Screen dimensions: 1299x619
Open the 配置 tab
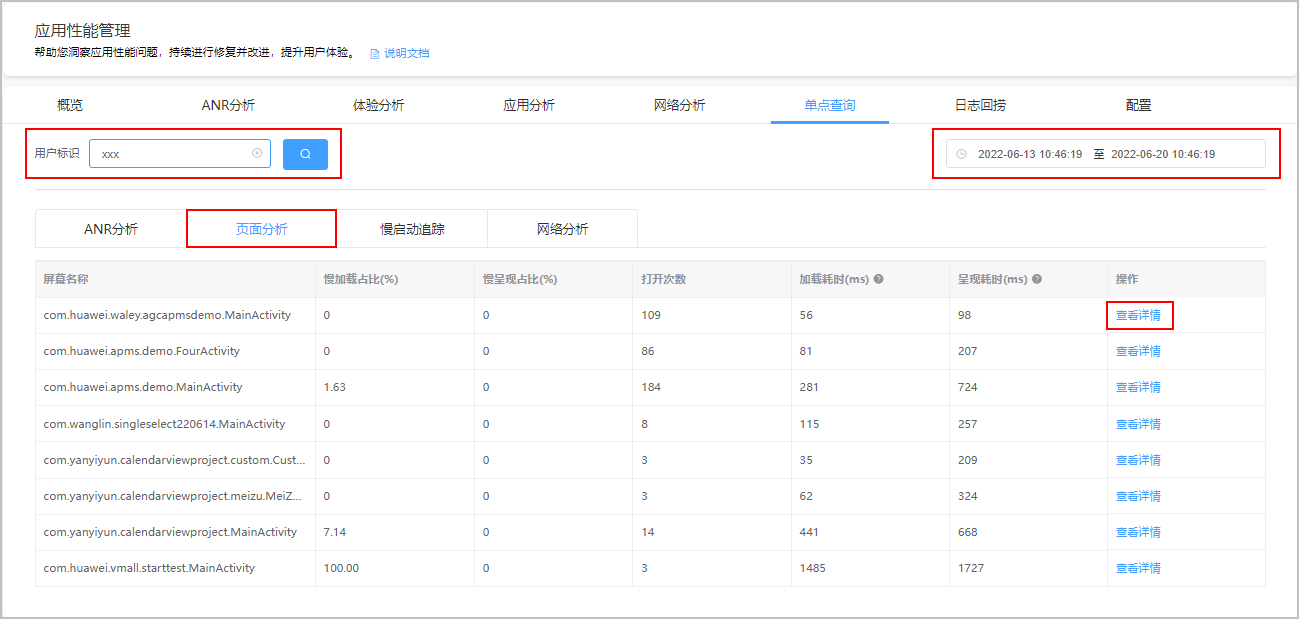(1138, 105)
